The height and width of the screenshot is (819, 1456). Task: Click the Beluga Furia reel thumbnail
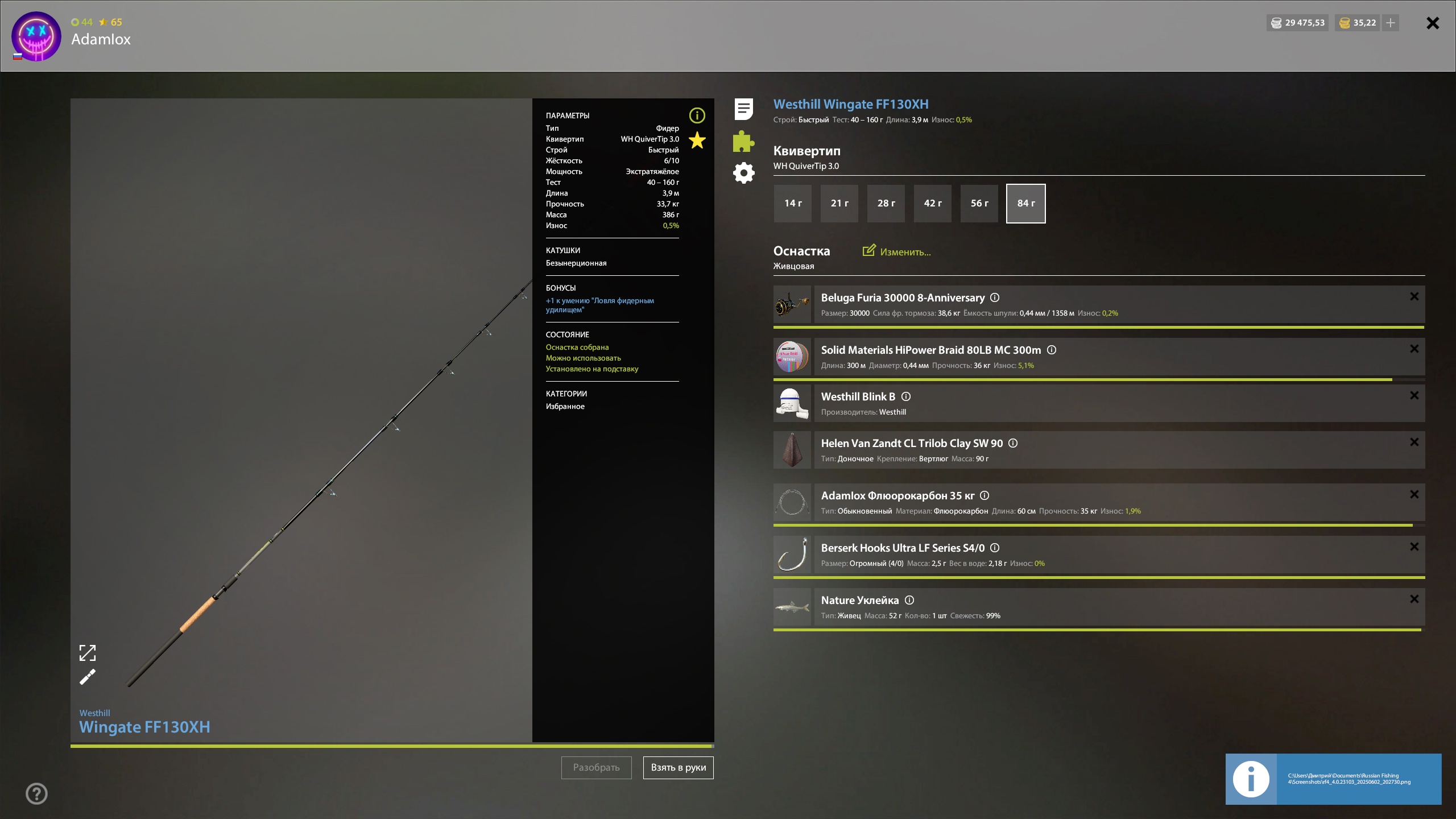(x=792, y=304)
